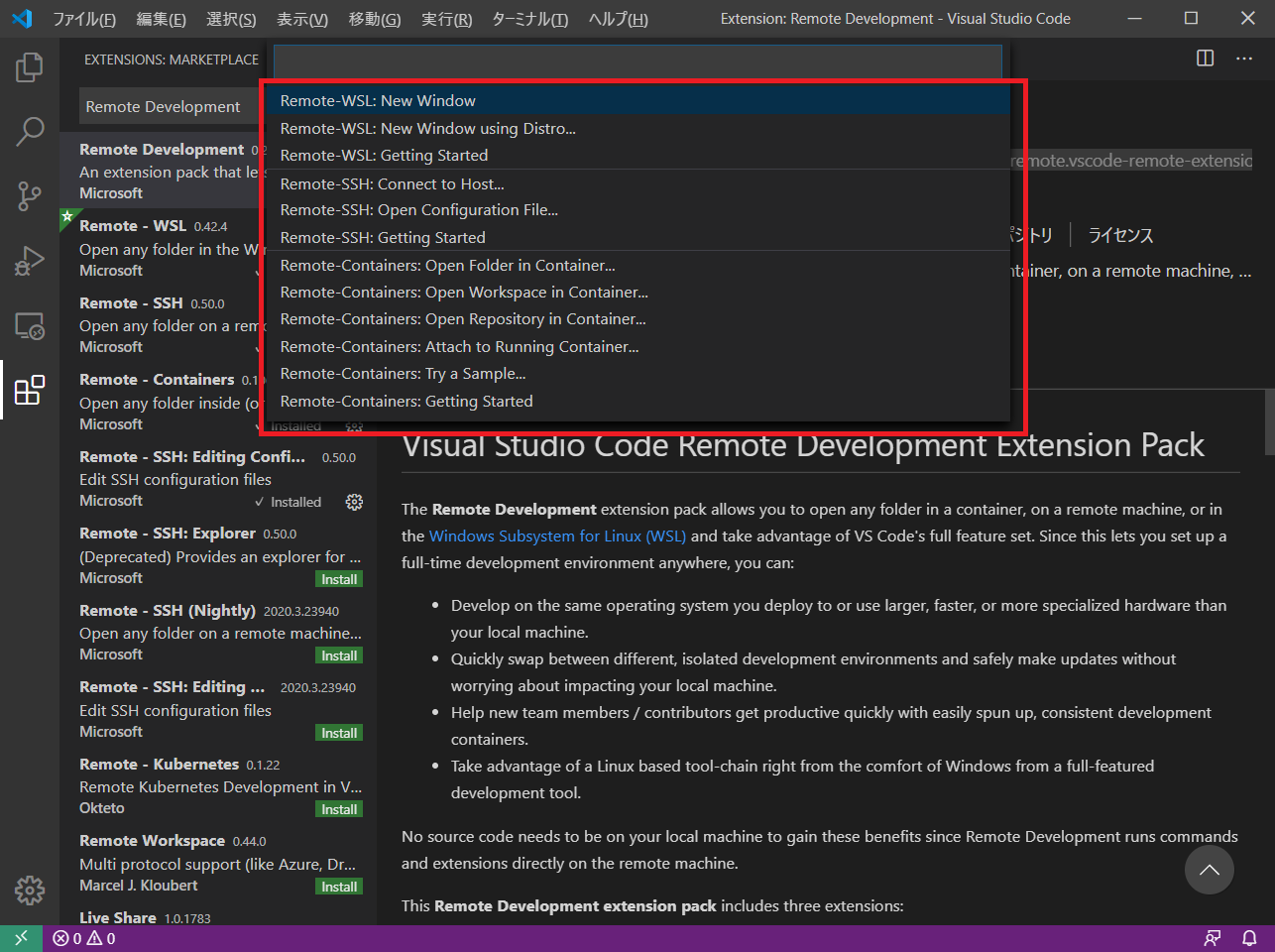
Task: Open the ファイル(F) menu
Action: [x=84, y=19]
